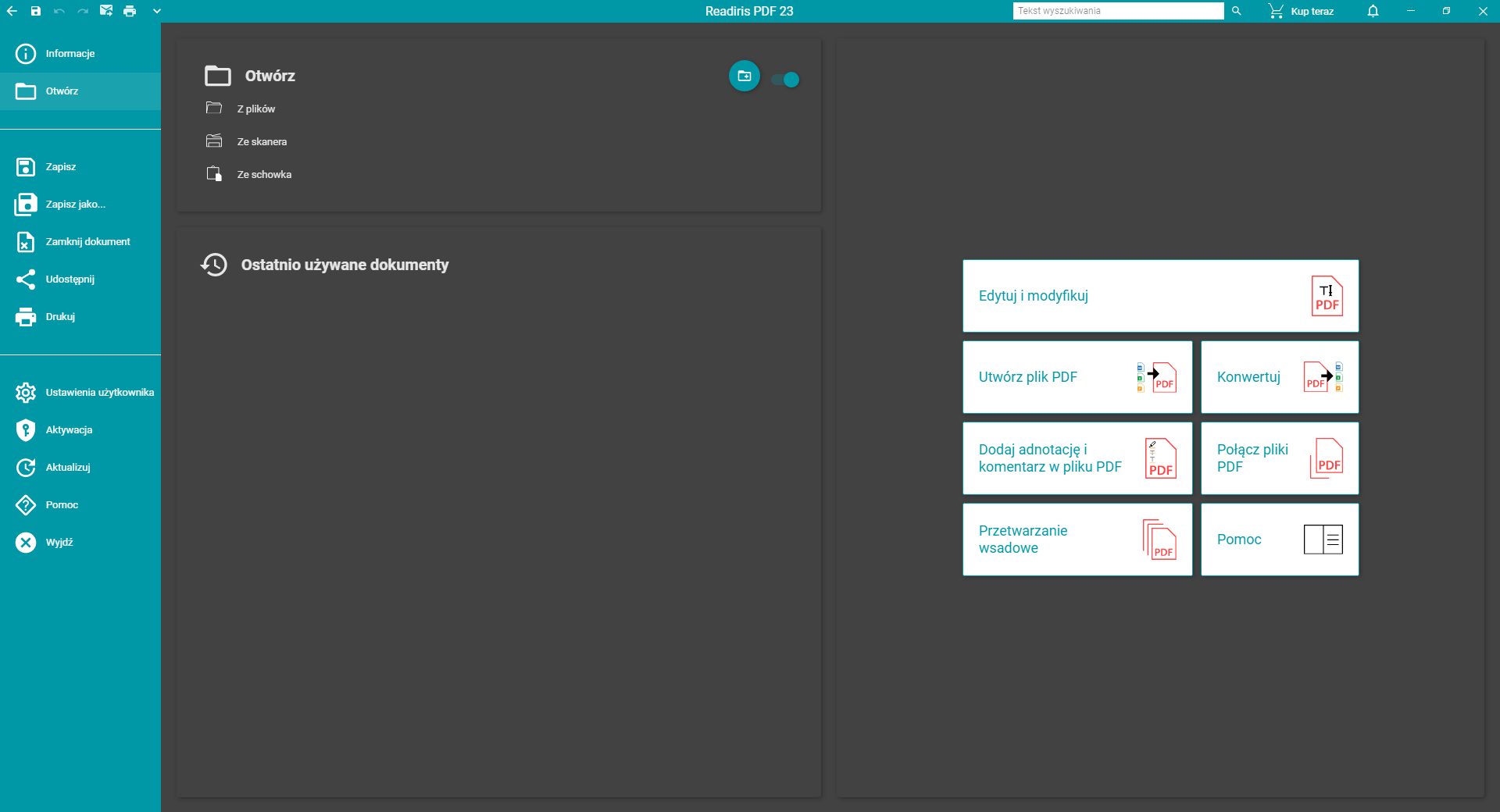Click the redo arrow in the title bar

pyautogui.click(x=83, y=11)
